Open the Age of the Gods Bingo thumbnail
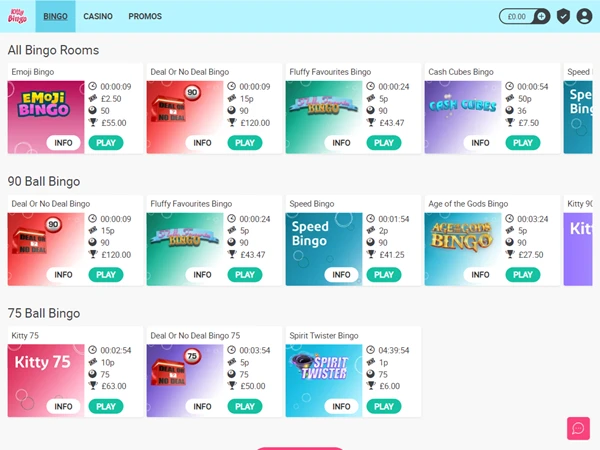The height and width of the screenshot is (450, 600). click(x=463, y=249)
